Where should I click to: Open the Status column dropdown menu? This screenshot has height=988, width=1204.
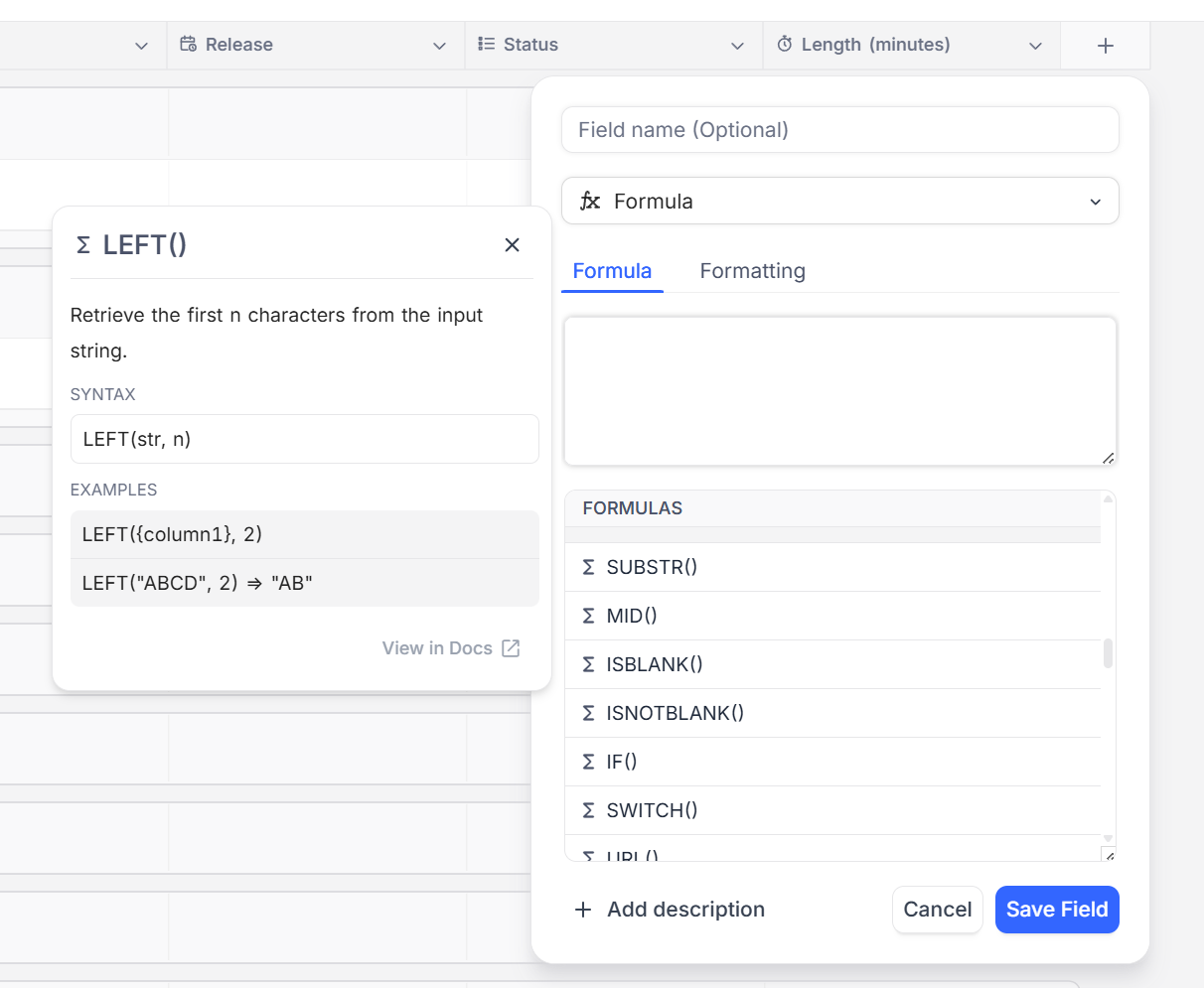click(x=737, y=46)
